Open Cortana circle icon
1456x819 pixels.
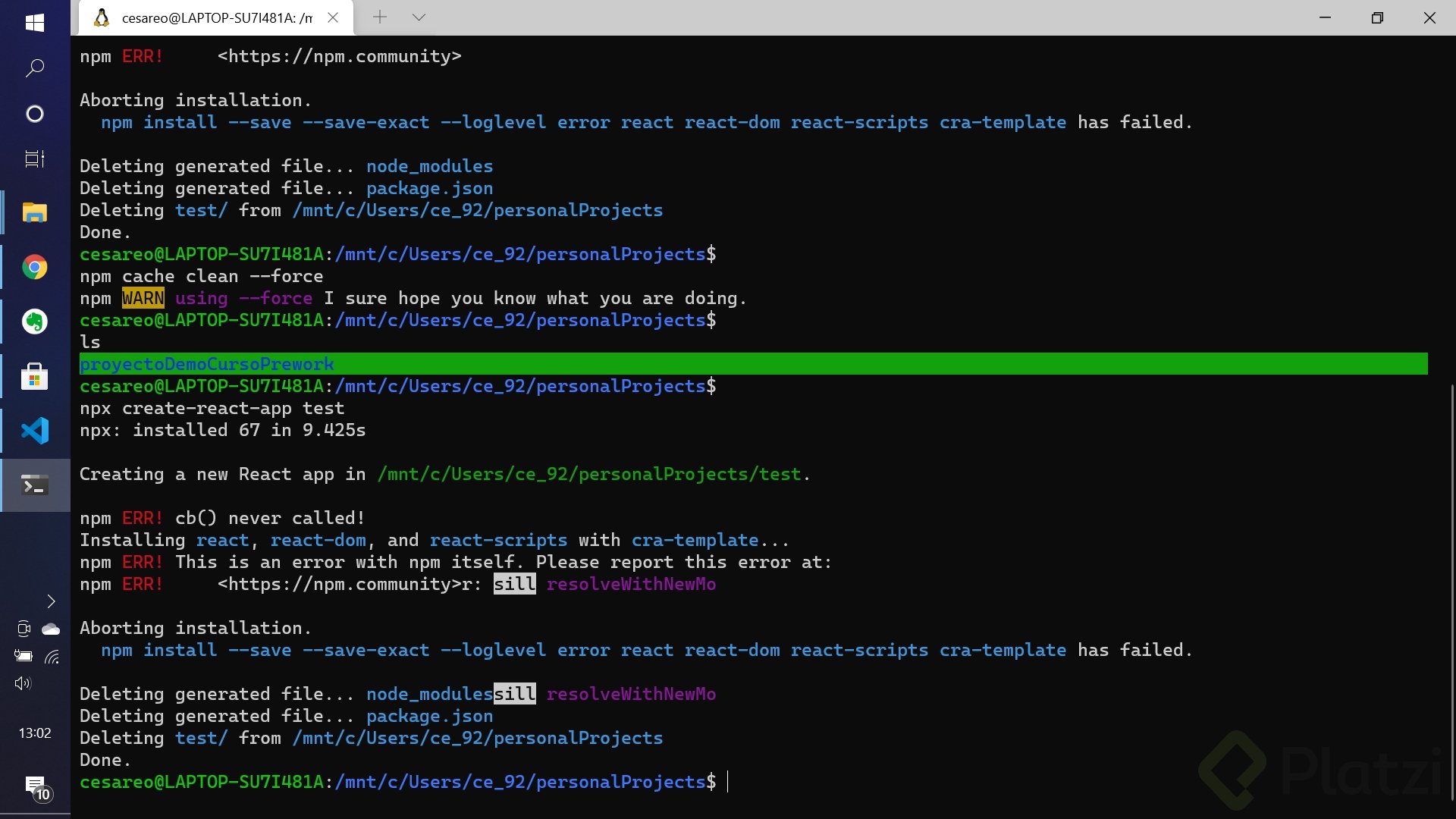35,114
